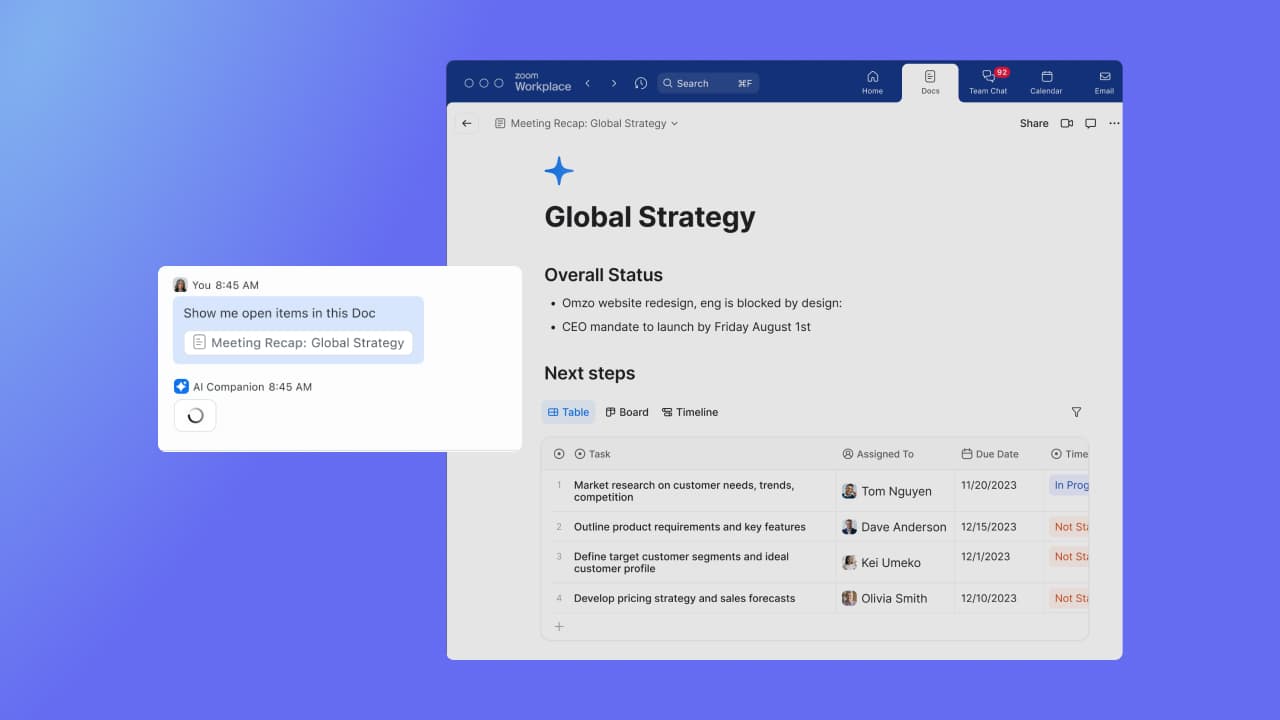Viewport: 1280px width, 720px height.
Task: Open the Meeting Recap document chip in chat
Action: pyautogui.click(x=298, y=342)
